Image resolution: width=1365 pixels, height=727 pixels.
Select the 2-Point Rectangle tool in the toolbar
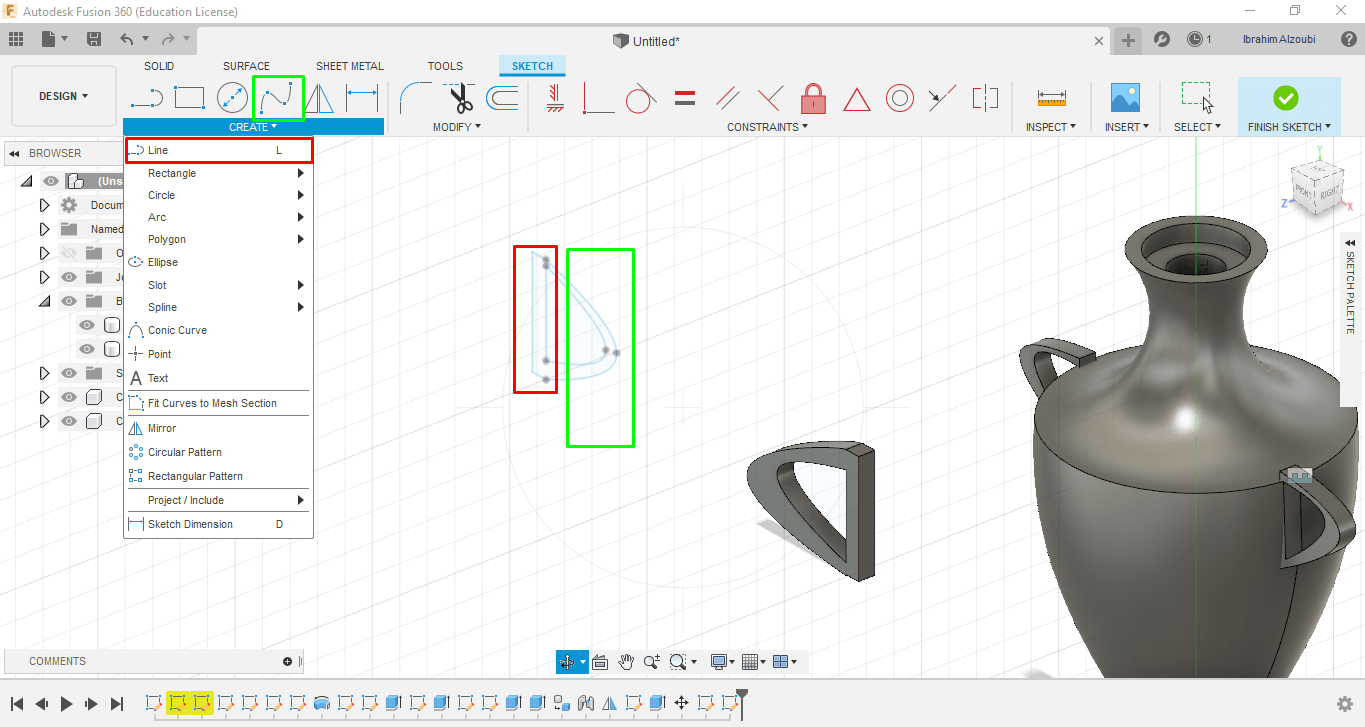tap(189, 98)
